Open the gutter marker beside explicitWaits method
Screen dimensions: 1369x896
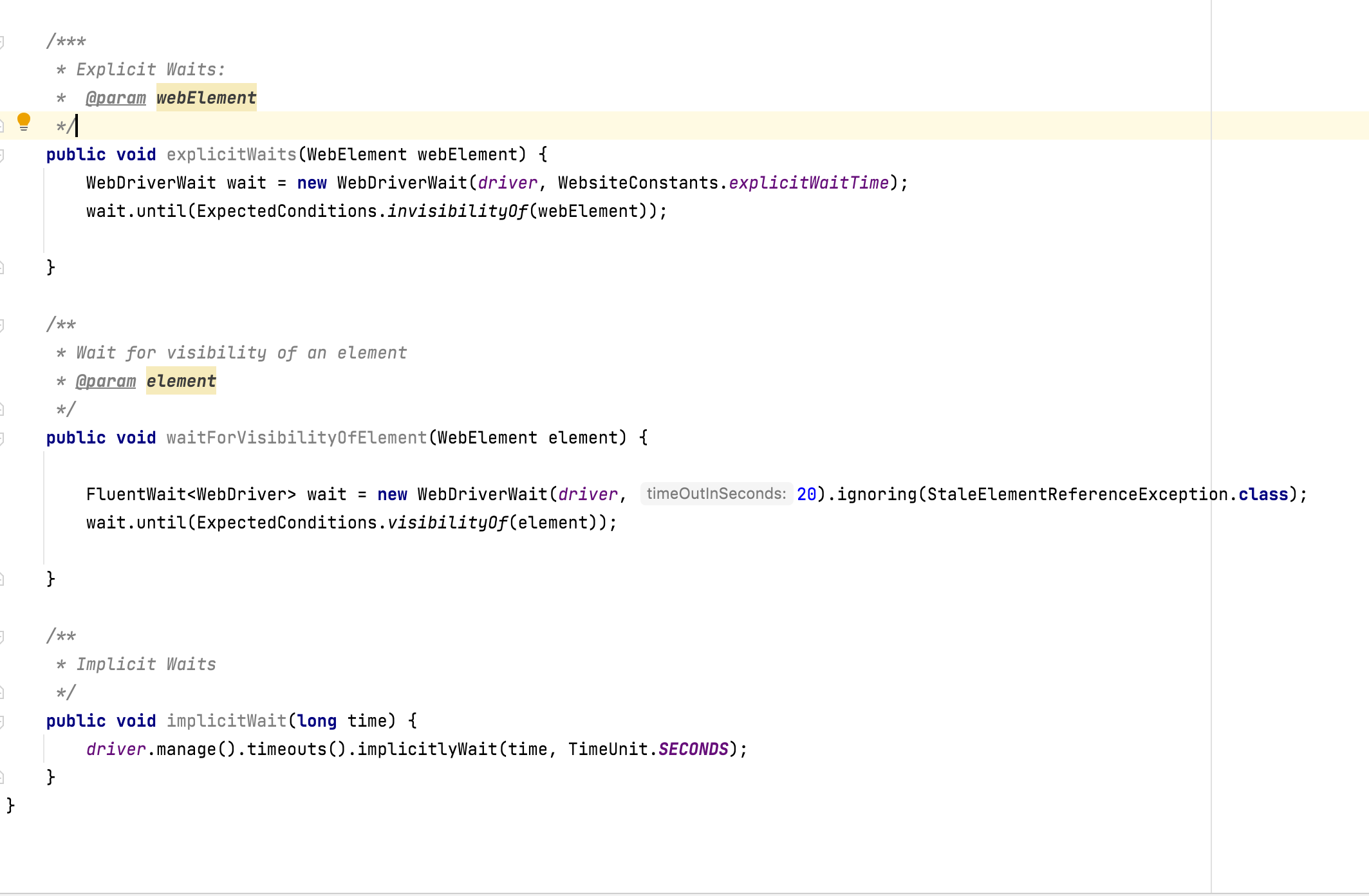coord(3,154)
